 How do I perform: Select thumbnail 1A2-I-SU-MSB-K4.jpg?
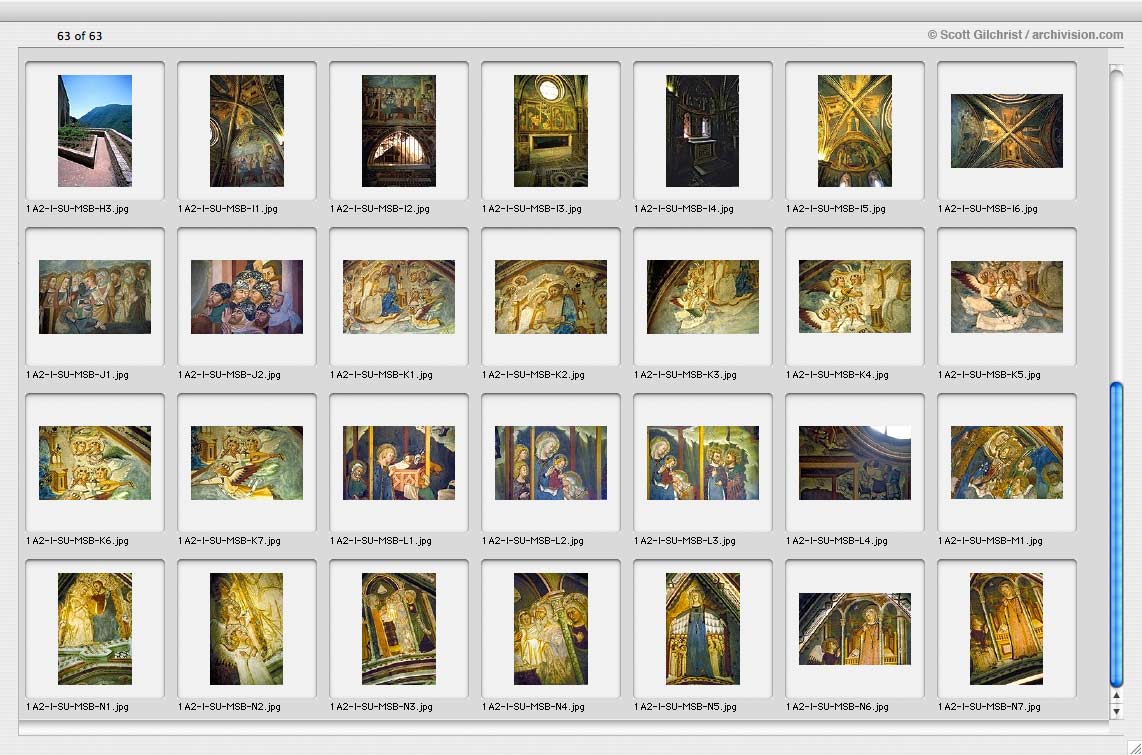click(854, 296)
